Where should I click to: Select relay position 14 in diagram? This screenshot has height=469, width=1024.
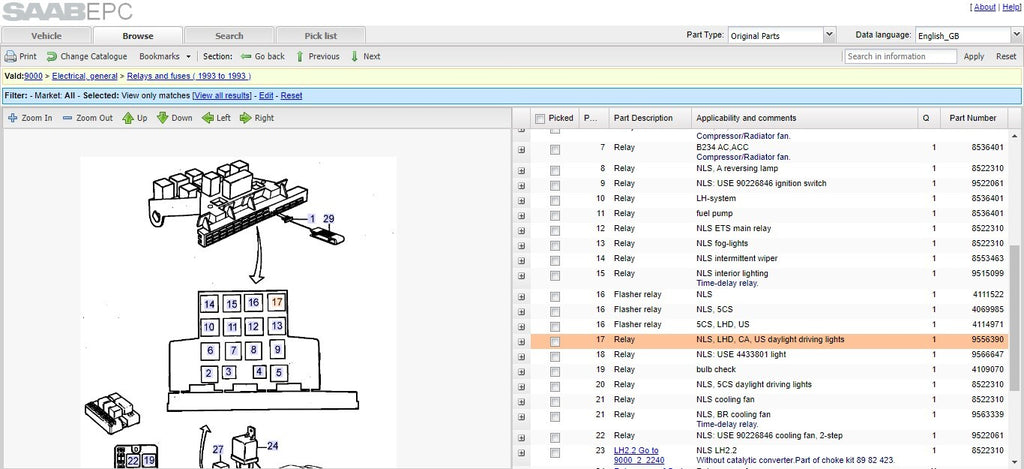pyautogui.click(x=209, y=304)
